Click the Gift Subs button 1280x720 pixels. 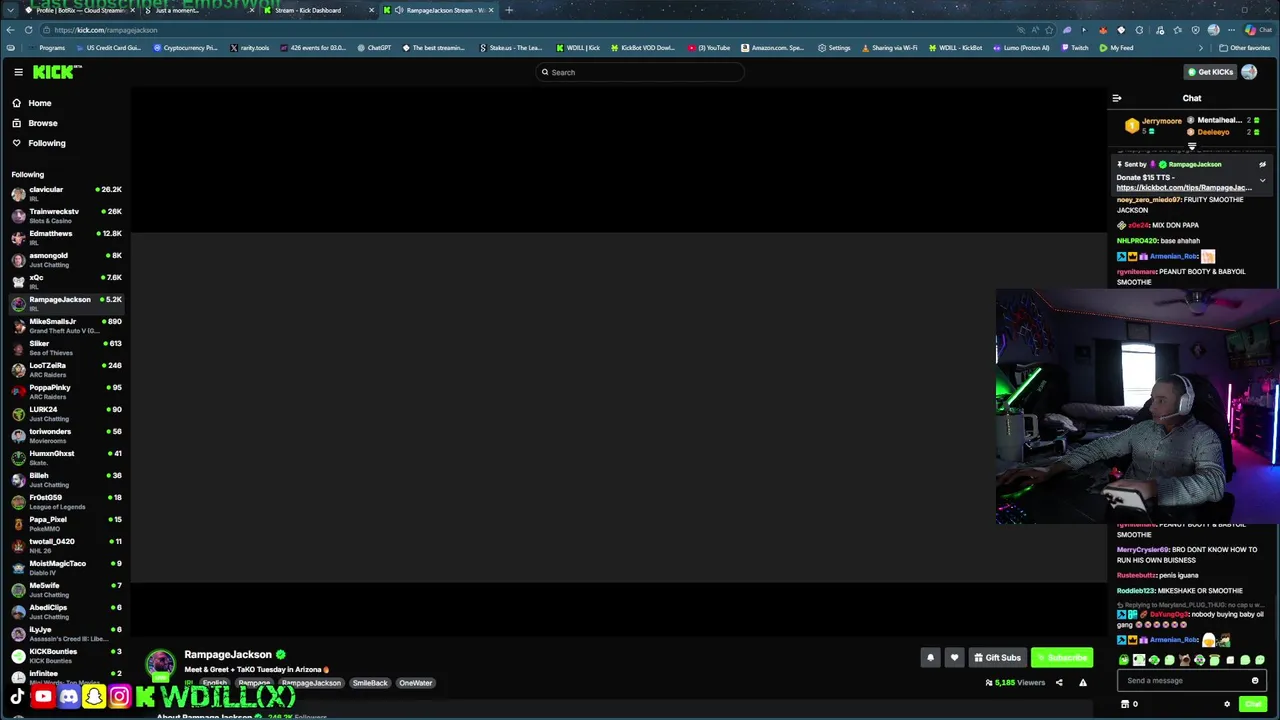coord(997,657)
